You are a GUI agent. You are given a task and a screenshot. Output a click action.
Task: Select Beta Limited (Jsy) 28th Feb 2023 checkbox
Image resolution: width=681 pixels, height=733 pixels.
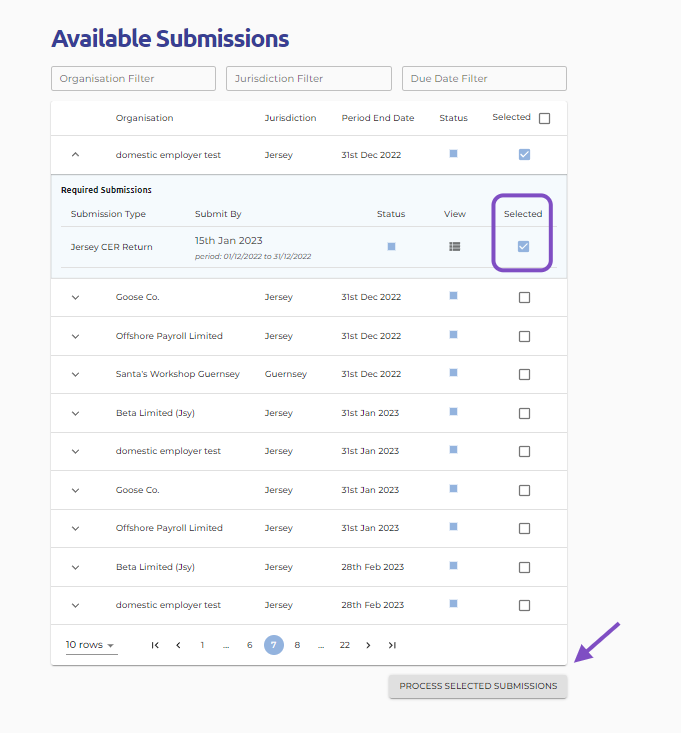524,568
